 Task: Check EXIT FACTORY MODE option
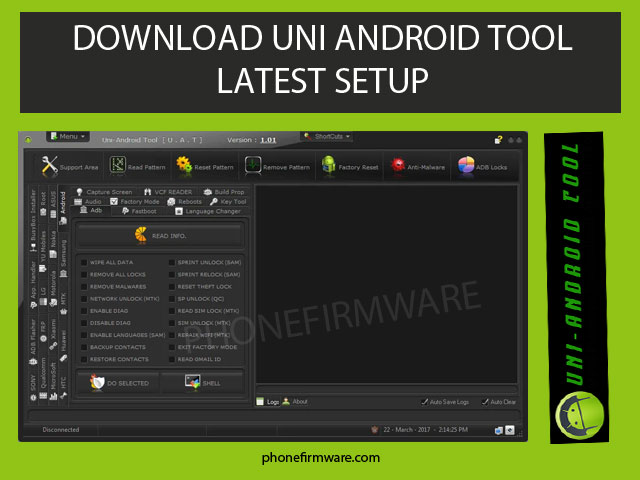click(172, 347)
